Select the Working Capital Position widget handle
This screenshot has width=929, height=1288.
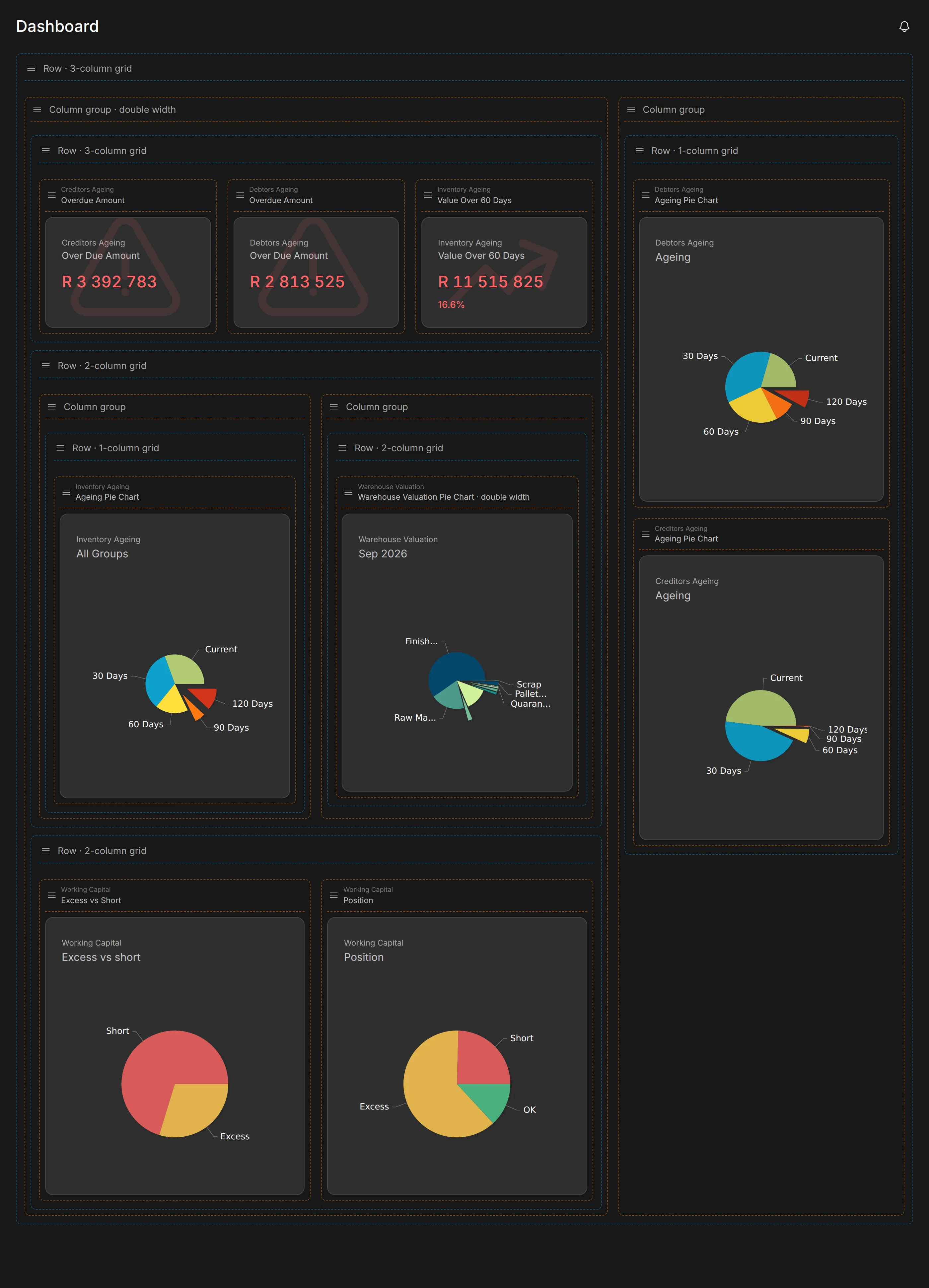[334, 895]
